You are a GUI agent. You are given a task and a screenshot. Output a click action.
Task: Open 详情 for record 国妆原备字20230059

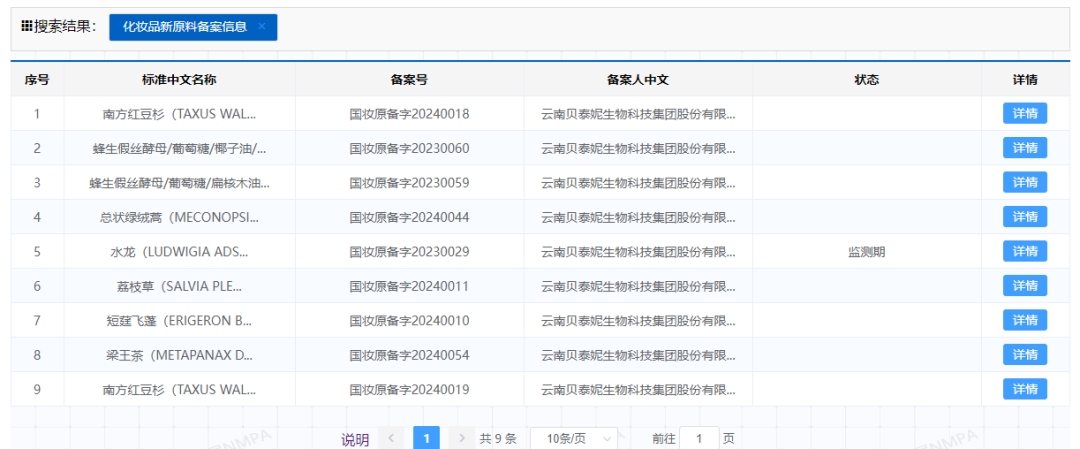click(x=1024, y=183)
